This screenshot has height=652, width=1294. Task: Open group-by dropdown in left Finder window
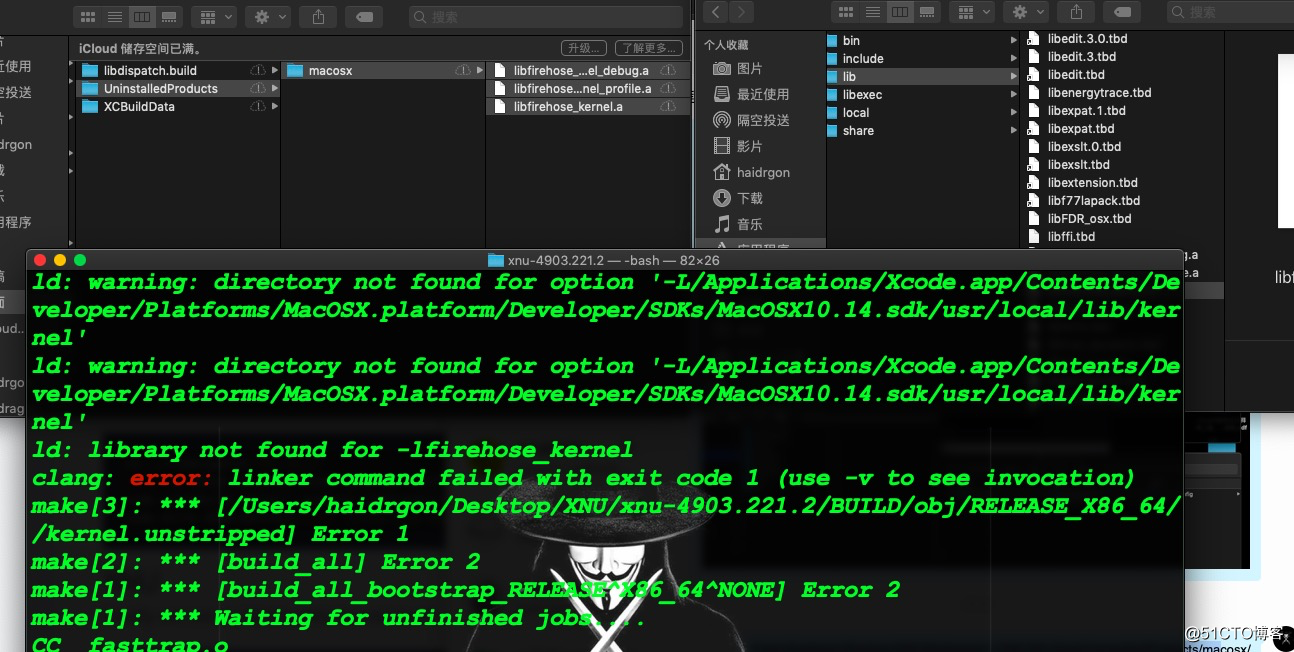[x=213, y=16]
